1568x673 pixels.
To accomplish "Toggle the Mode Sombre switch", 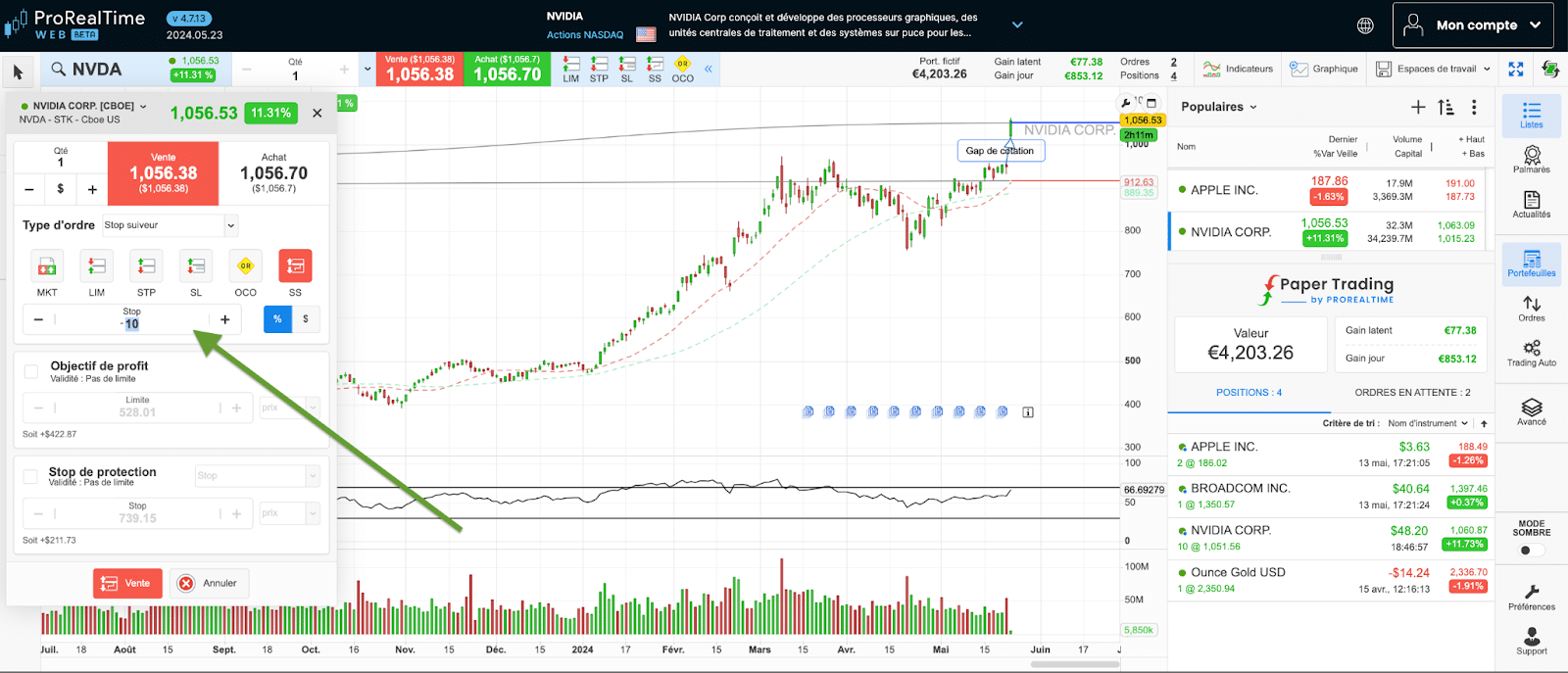I will pyautogui.click(x=1531, y=550).
